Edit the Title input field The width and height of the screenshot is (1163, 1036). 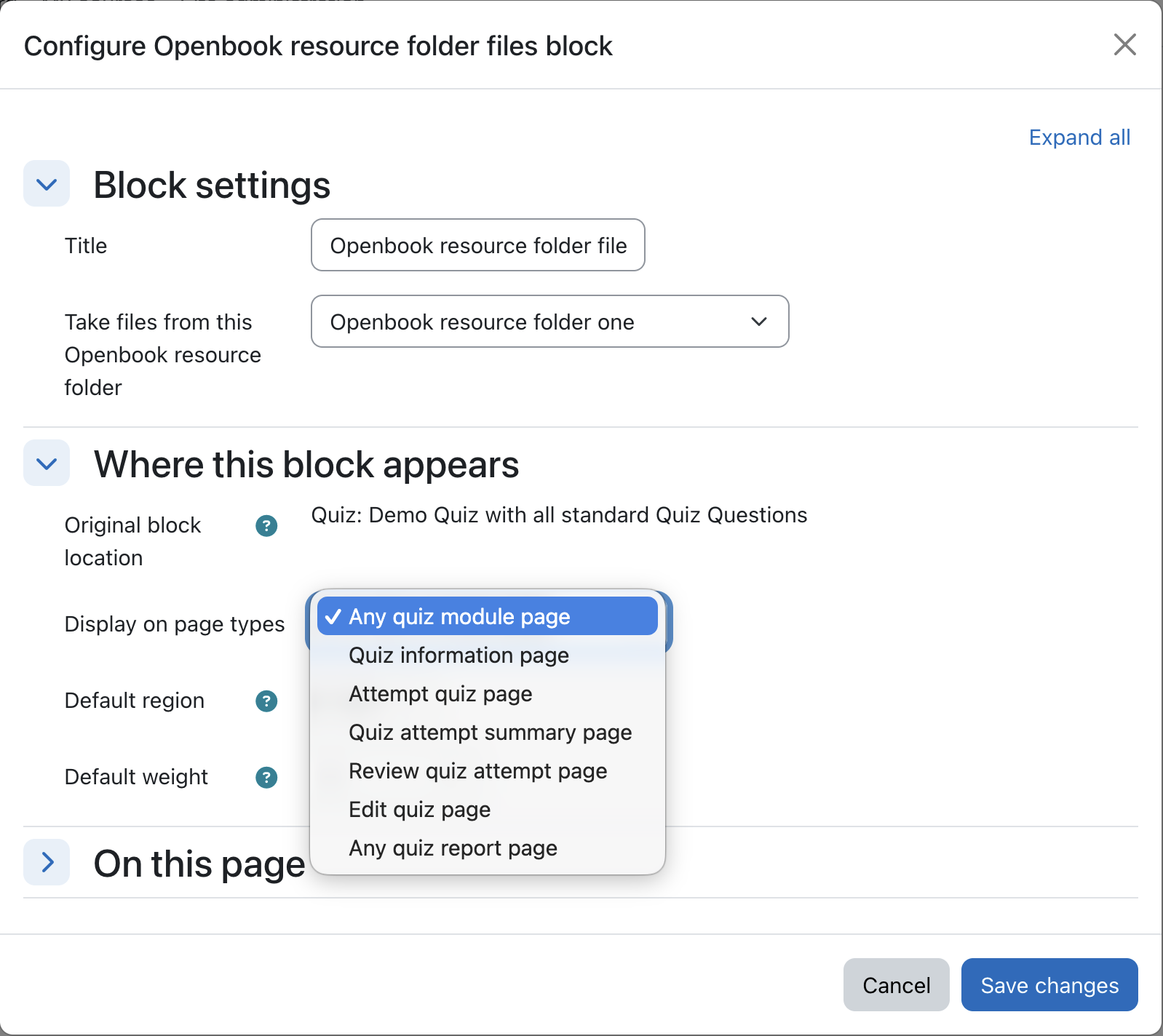[x=478, y=245]
